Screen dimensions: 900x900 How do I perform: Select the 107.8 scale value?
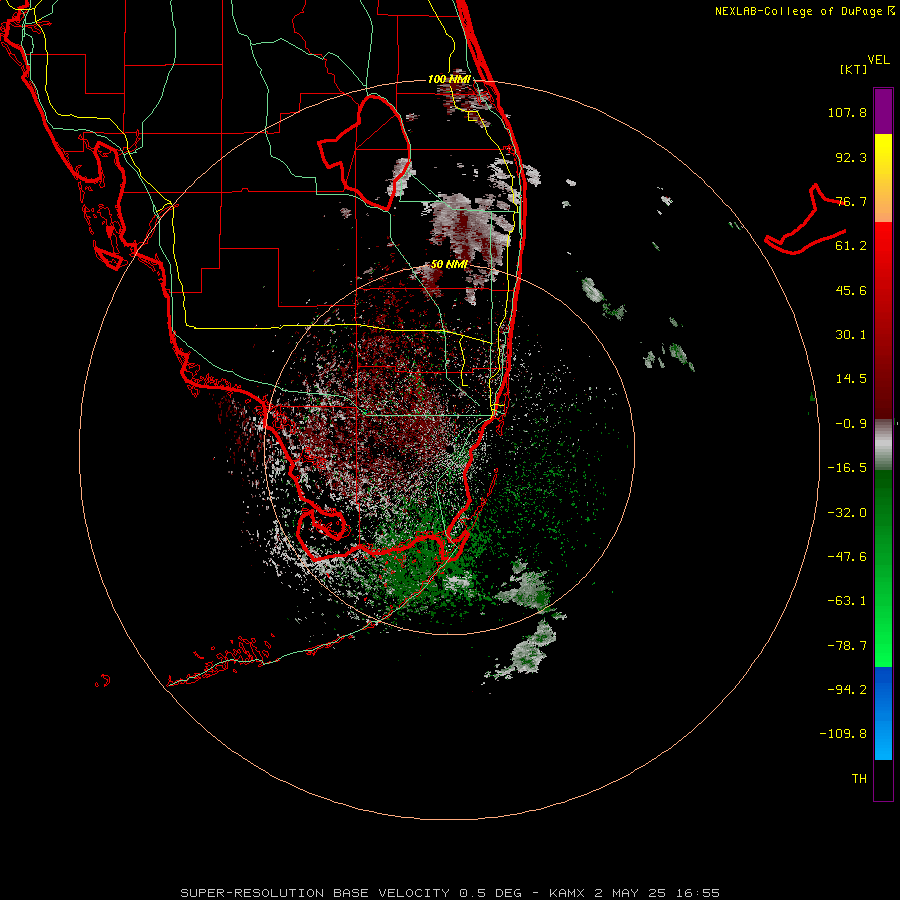[x=847, y=112]
